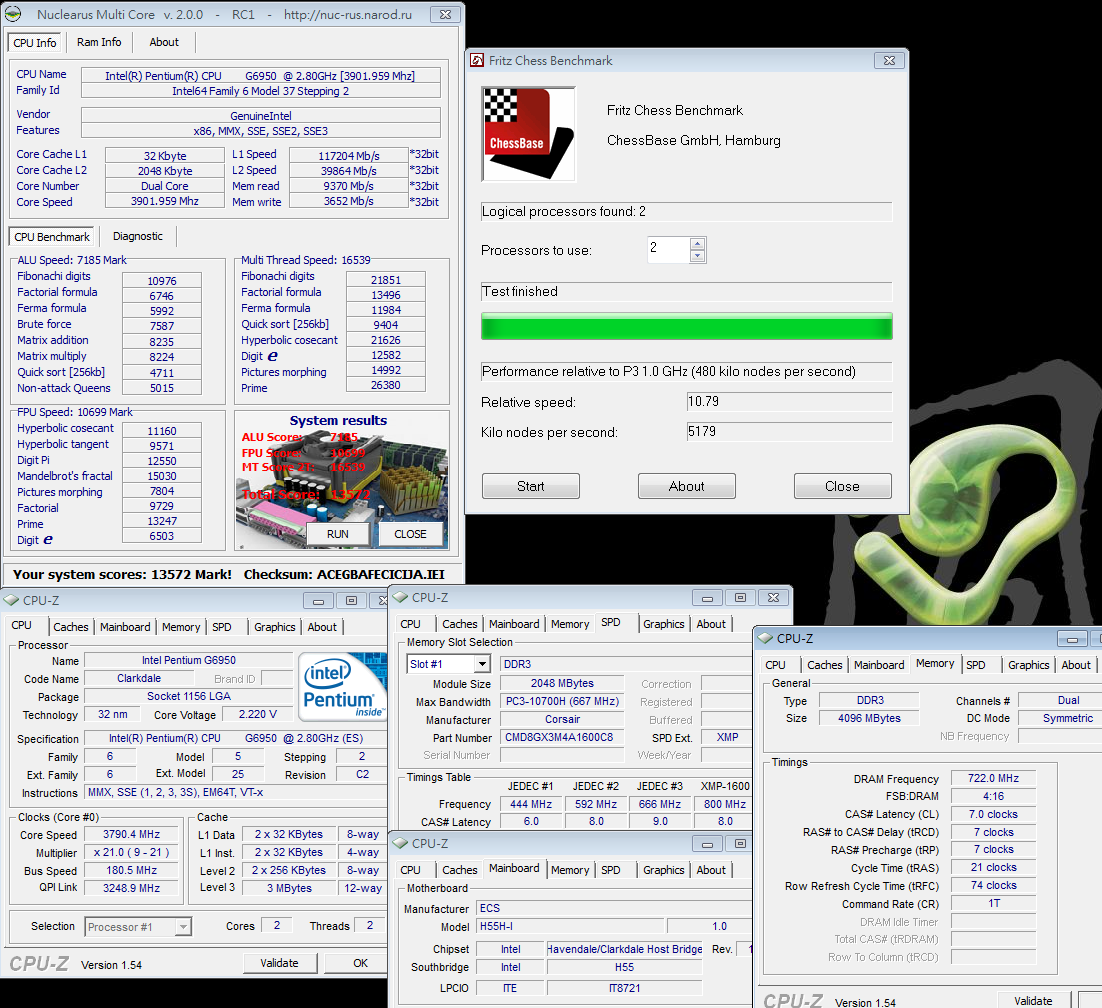This screenshot has height=1008, width=1102.
Task: Increase processors to use with up arrow
Action: tap(698, 244)
